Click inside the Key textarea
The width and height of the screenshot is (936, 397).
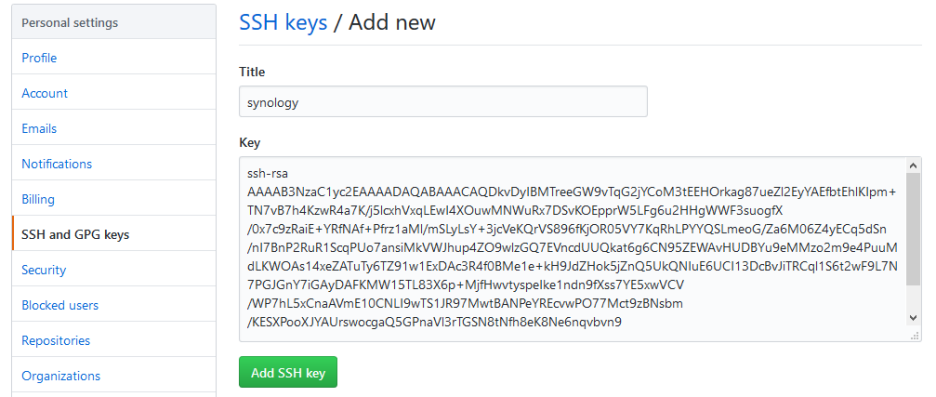(x=573, y=249)
